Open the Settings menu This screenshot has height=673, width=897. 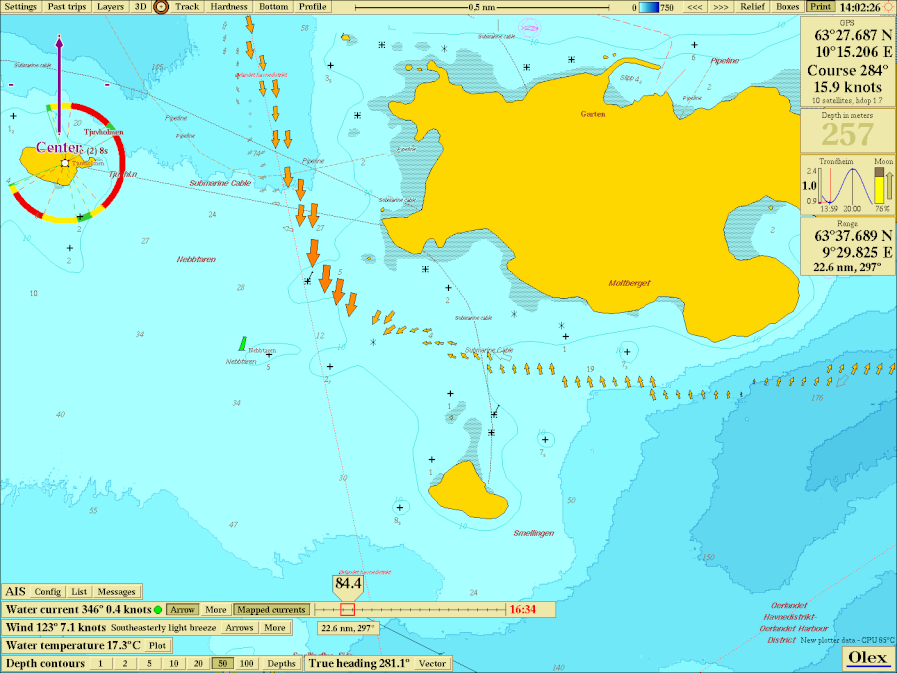(21, 7)
